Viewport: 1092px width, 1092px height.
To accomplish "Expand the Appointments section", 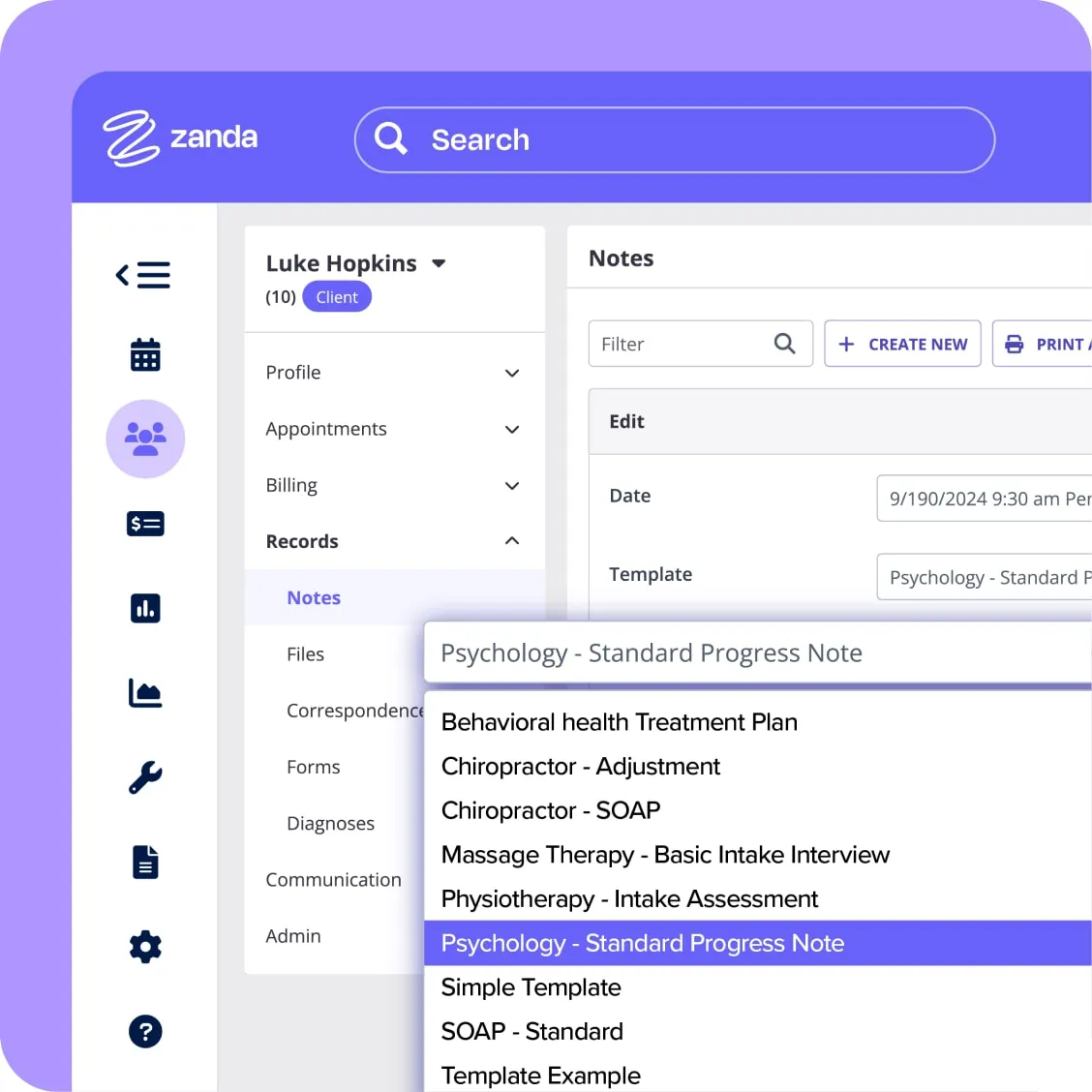I will (x=393, y=429).
